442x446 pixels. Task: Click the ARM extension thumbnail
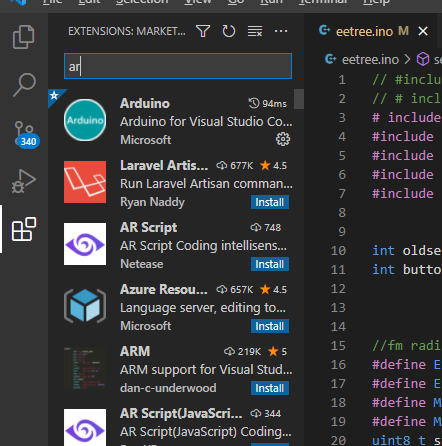pos(85,368)
